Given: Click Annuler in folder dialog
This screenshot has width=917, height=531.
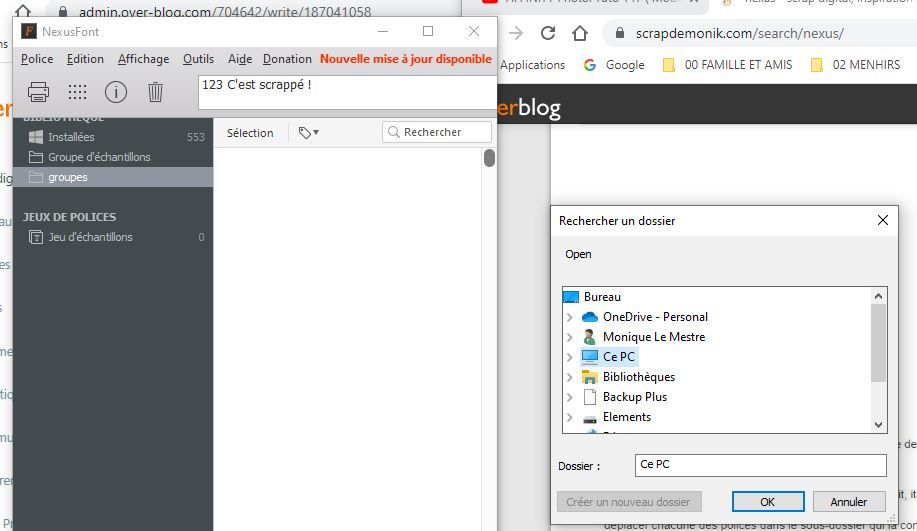Looking at the screenshot, I should tap(849, 502).
